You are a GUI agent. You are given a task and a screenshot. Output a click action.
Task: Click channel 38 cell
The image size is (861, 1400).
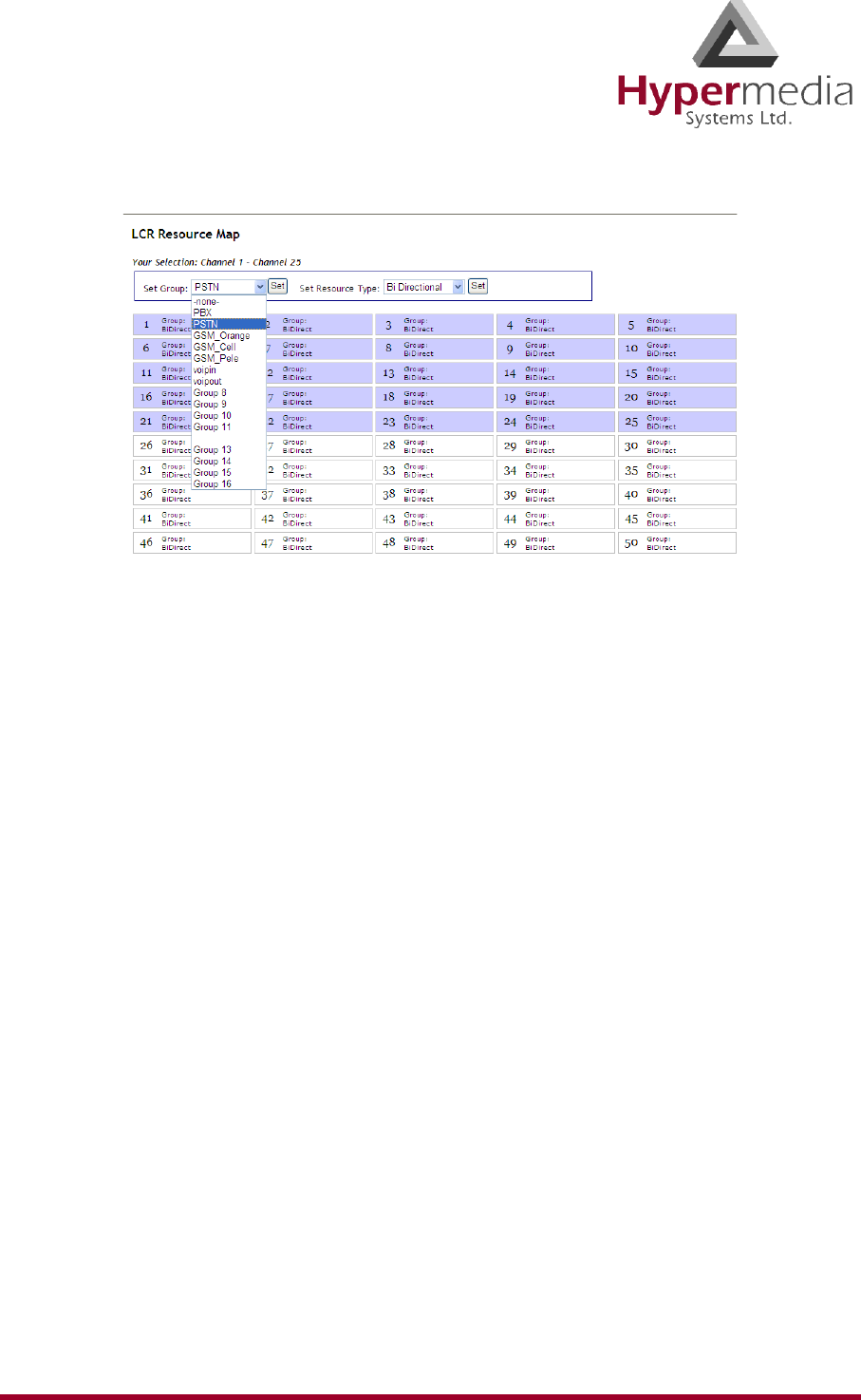434,495
